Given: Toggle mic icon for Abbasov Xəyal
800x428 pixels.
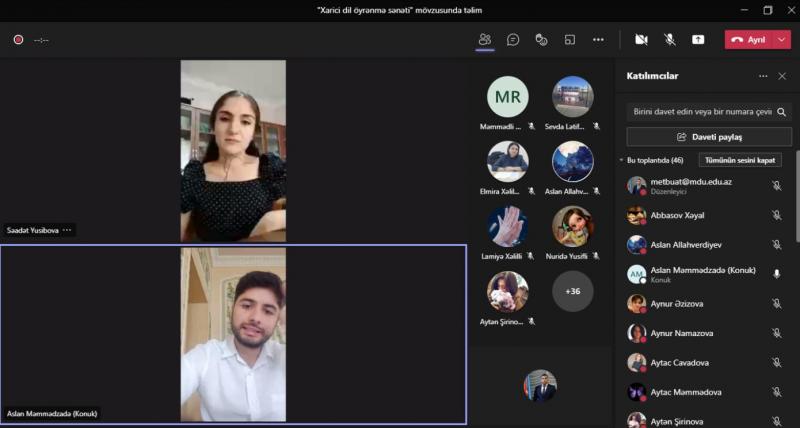Looking at the screenshot, I should click(777, 215).
